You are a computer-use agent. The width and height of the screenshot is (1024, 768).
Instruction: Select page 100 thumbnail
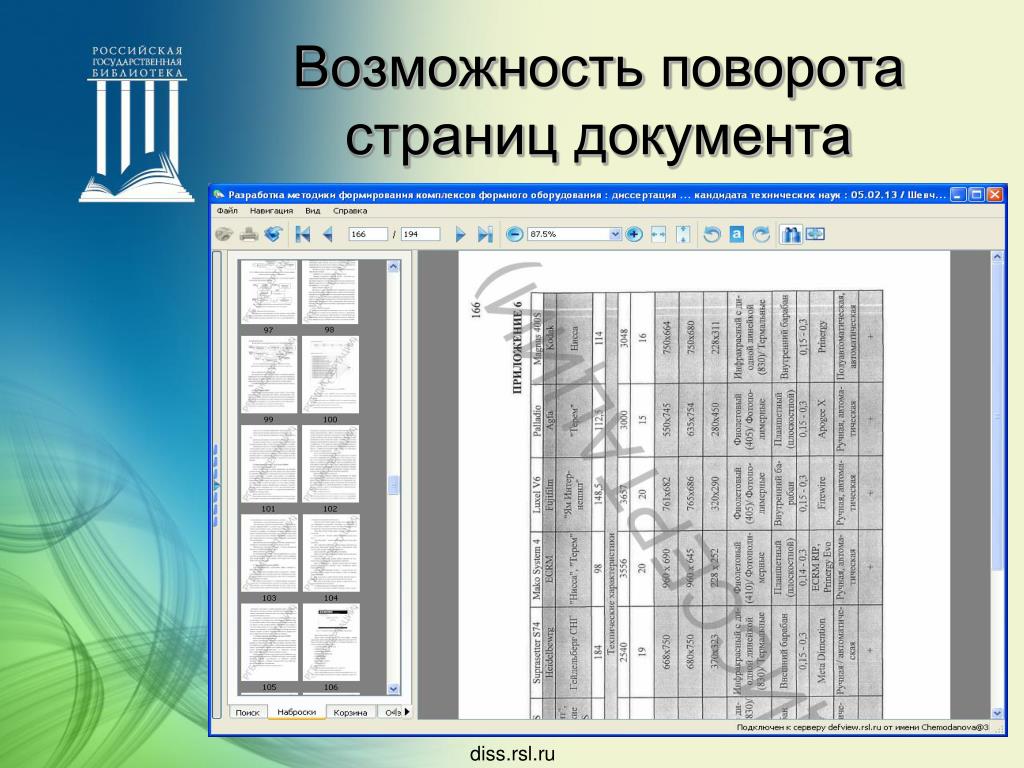click(330, 375)
